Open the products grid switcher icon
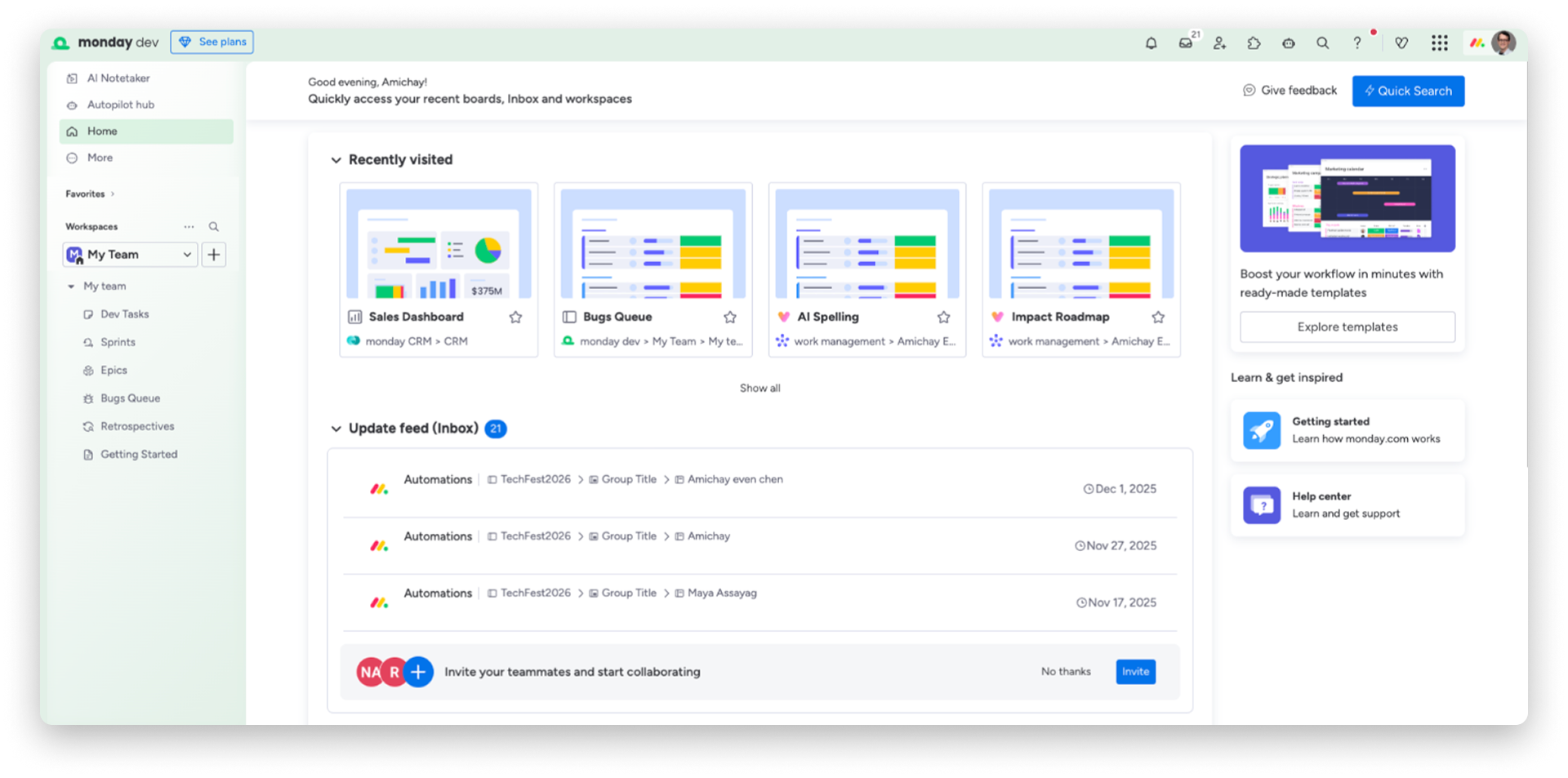The width and height of the screenshot is (1568, 778). [1440, 43]
